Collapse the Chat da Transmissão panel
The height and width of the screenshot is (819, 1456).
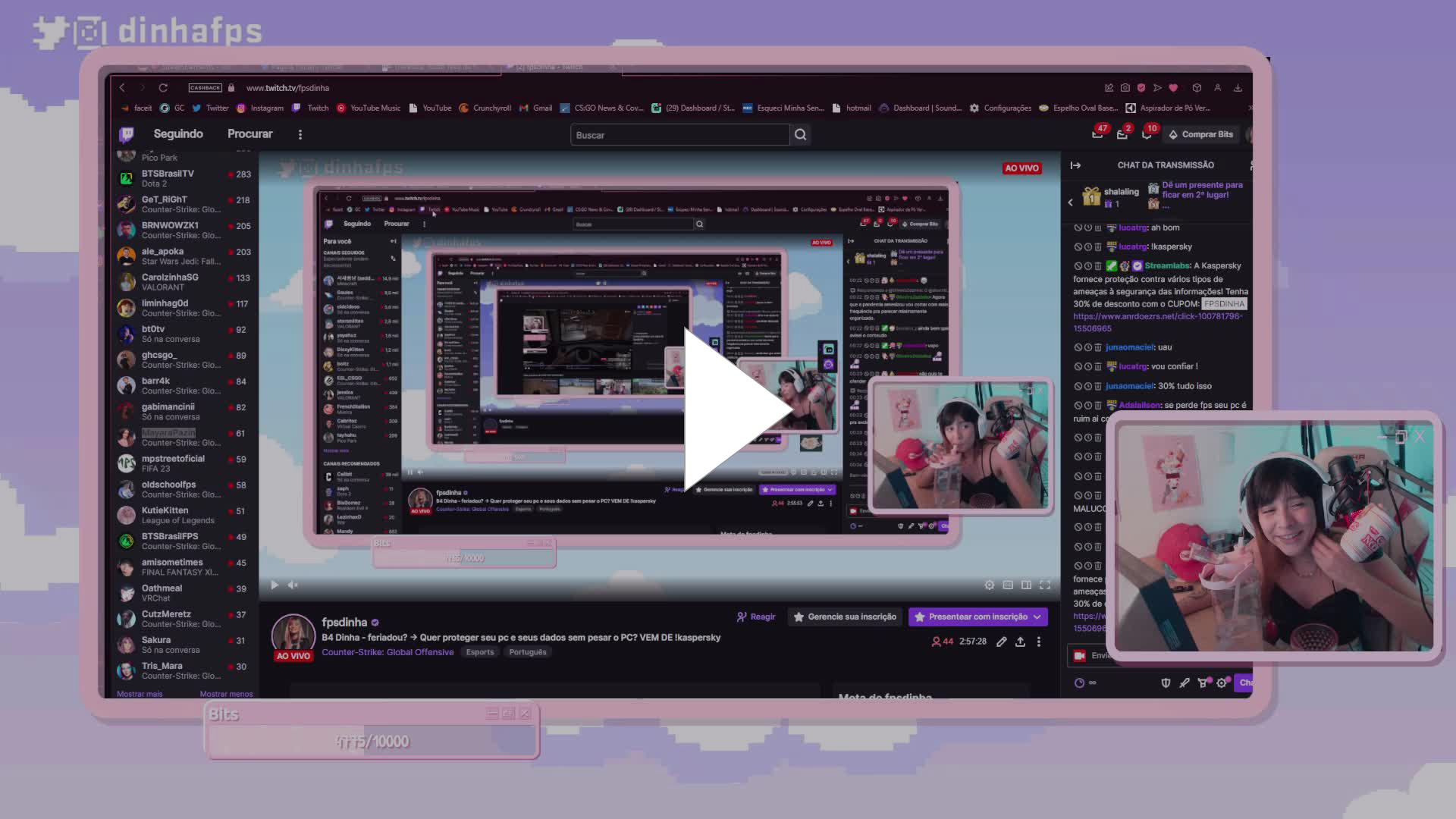pyautogui.click(x=1077, y=165)
